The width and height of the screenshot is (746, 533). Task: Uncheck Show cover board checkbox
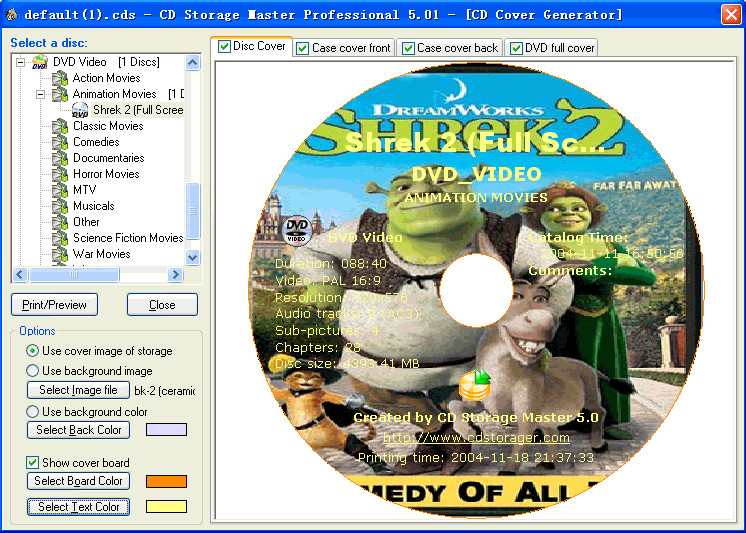click(32, 463)
